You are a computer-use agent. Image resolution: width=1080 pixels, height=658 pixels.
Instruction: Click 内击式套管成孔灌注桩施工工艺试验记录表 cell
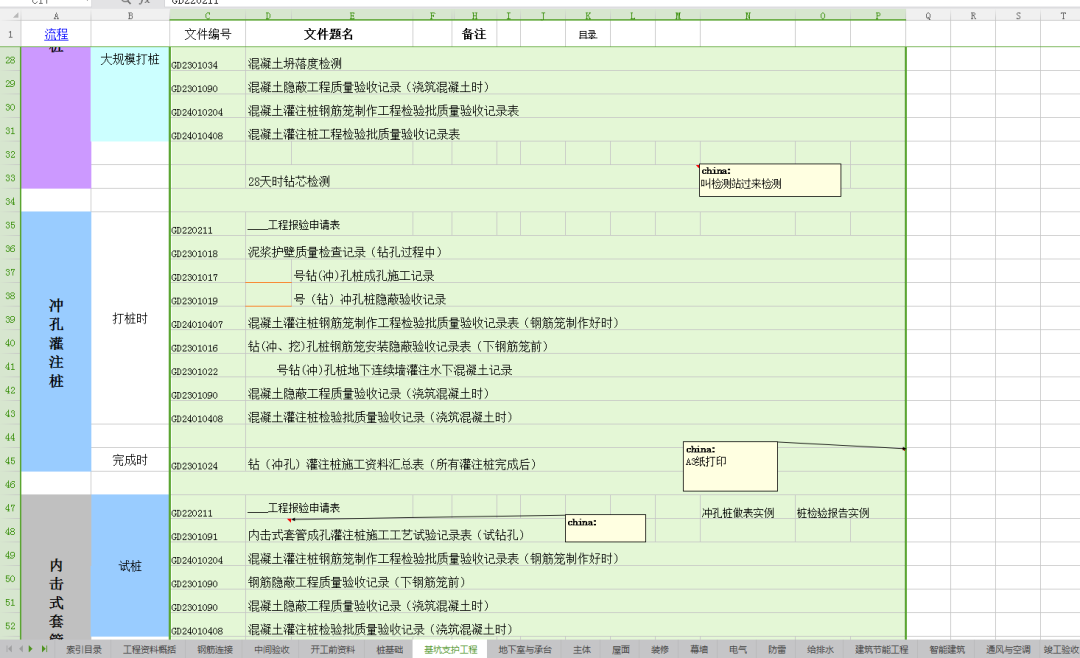pos(387,535)
